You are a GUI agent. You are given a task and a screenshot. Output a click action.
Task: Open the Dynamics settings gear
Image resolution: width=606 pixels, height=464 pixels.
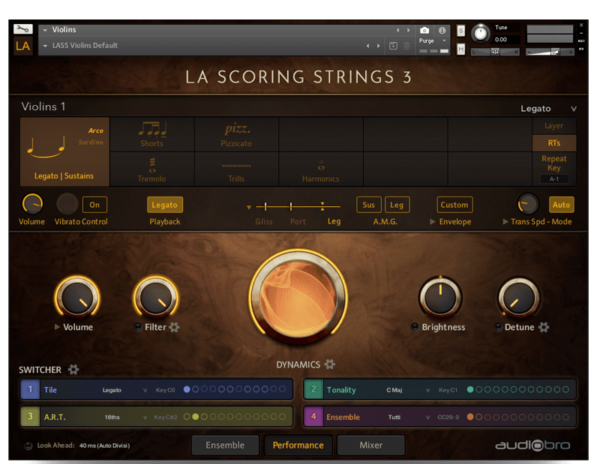[x=330, y=364]
